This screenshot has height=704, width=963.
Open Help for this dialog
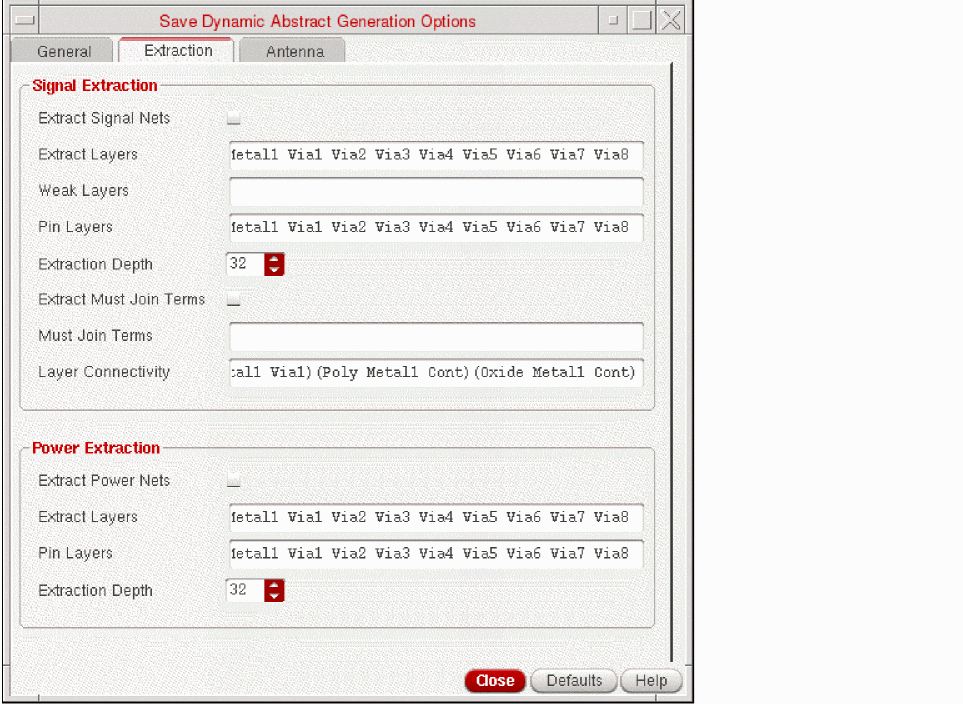click(651, 681)
